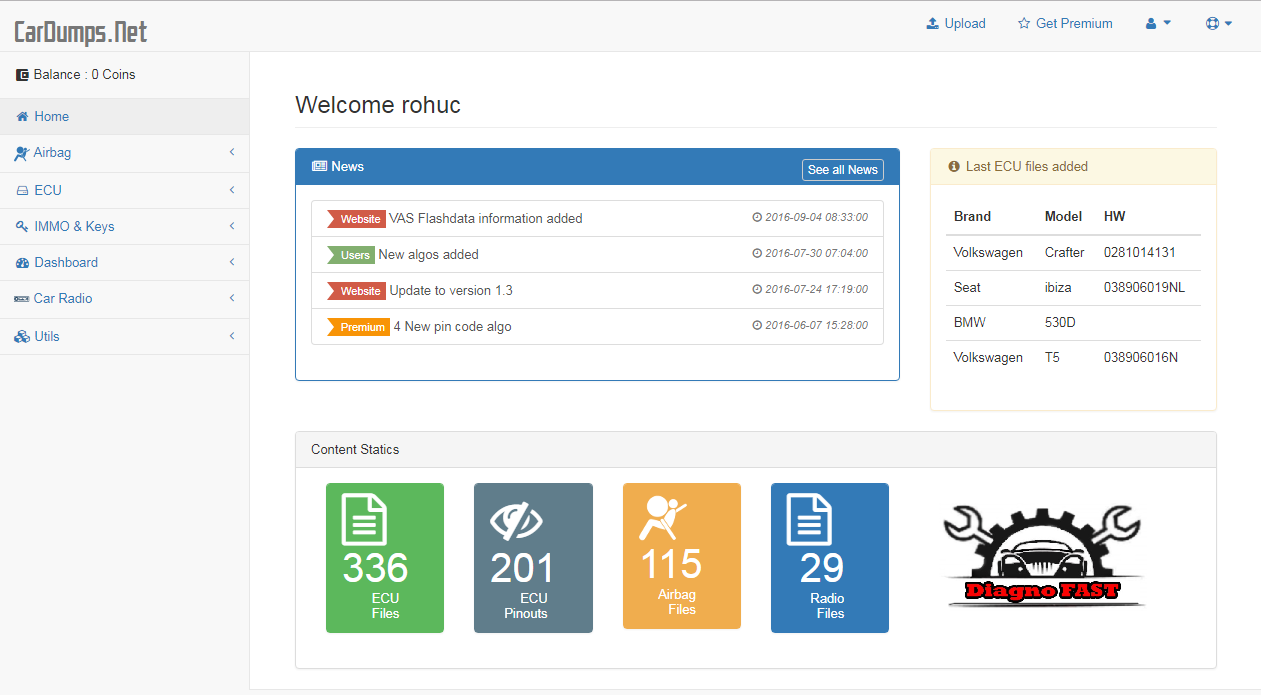Open the ECU sidebar menu
Screen dimensions: 1261x695
tap(124, 190)
